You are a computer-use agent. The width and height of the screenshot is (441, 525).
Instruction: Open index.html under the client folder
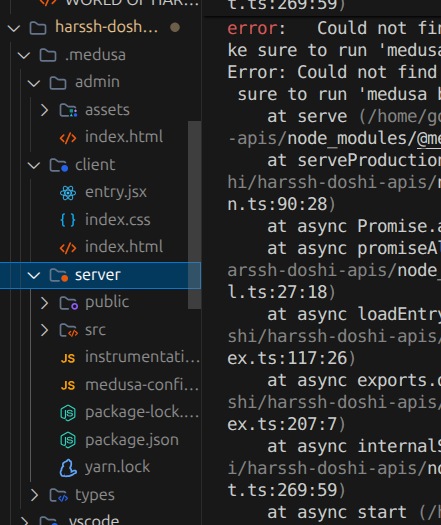point(124,247)
